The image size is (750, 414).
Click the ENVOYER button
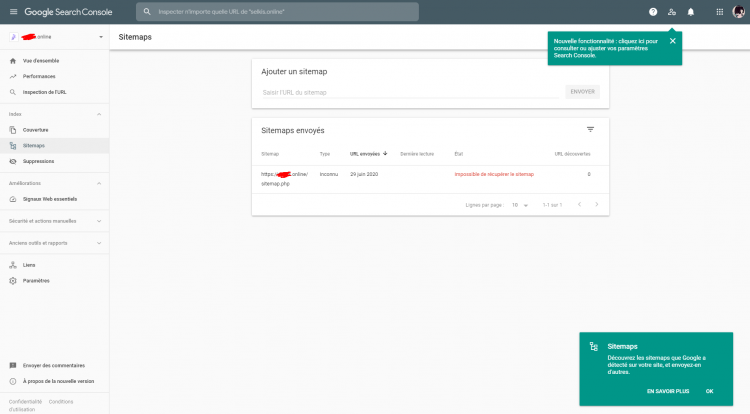(582, 92)
